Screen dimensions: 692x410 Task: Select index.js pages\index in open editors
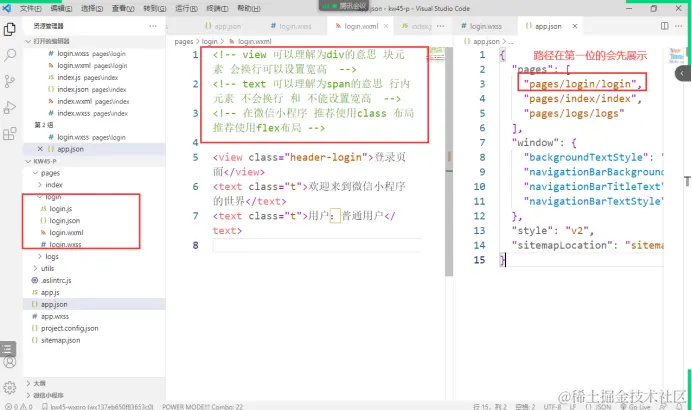94,77
